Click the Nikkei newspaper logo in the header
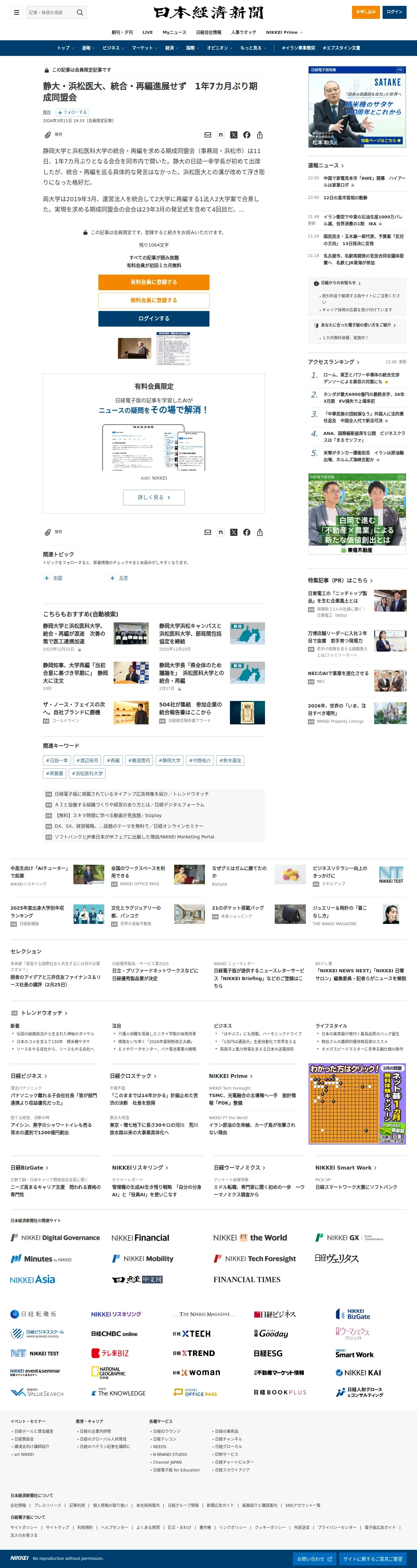417x1568 pixels. point(208,12)
